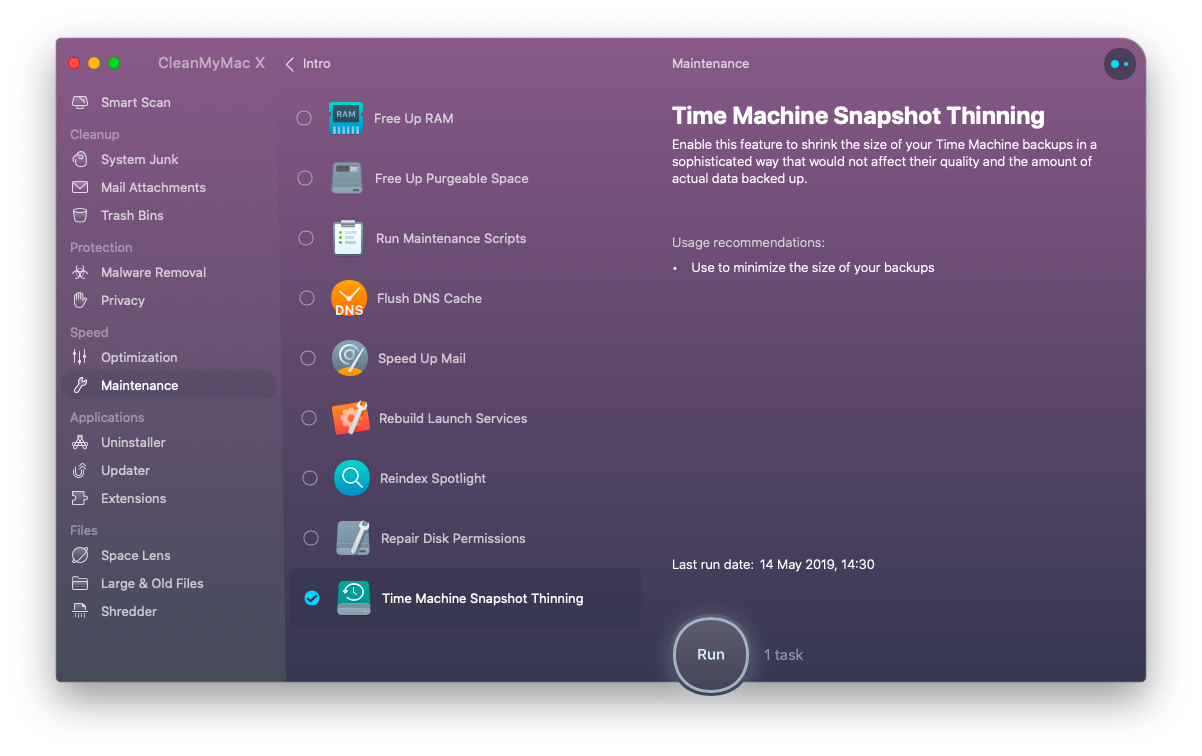Image resolution: width=1202 pixels, height=756 pixels.
Task: Select the Free Up RAM task label
Action: point(414,118)
